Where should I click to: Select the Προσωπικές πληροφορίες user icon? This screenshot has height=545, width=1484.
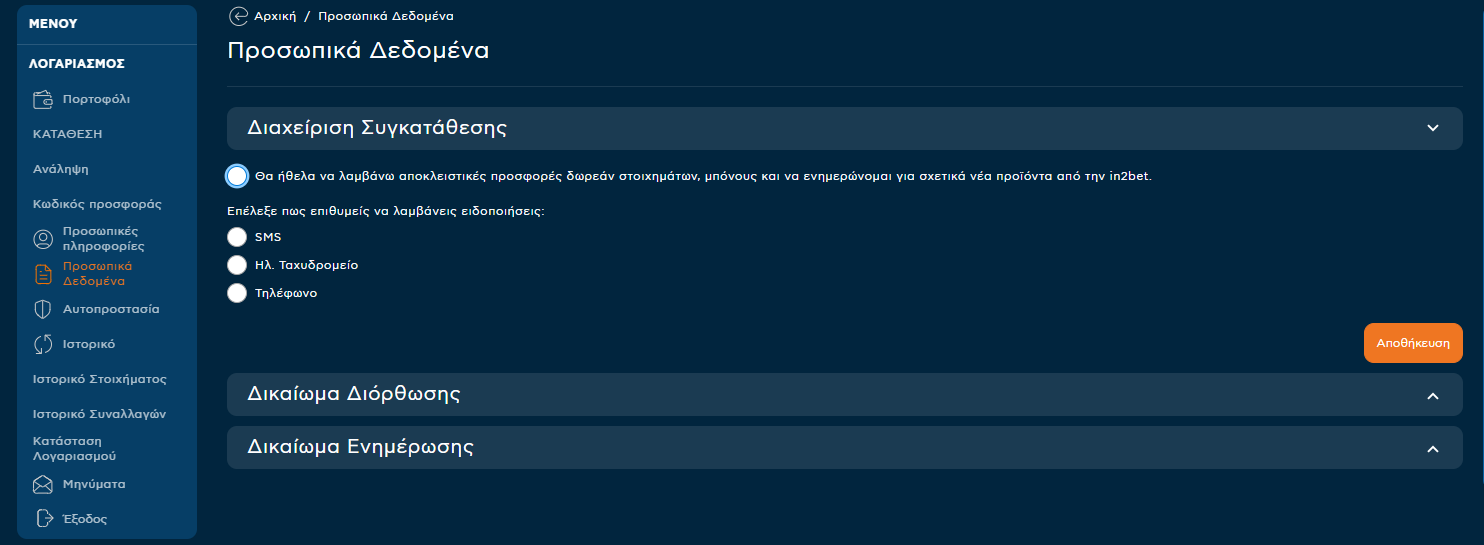coord(43,239)
